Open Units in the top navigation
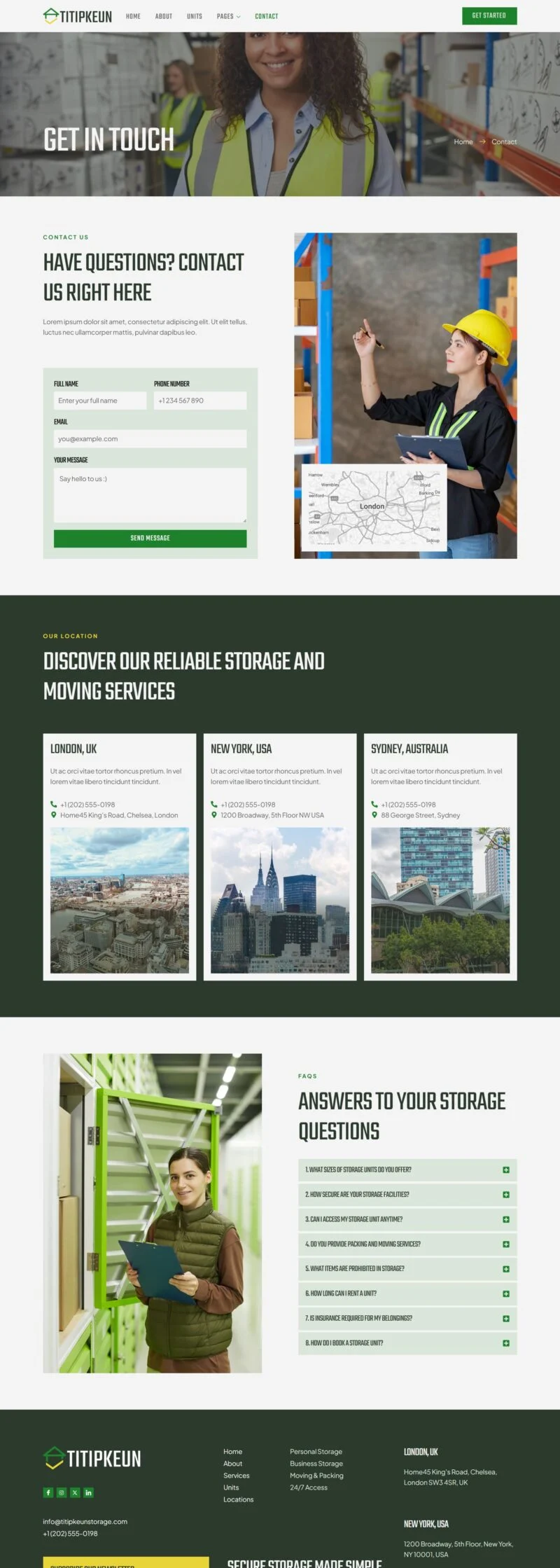Screen dimensions: 560x1568 pos(195,16)
